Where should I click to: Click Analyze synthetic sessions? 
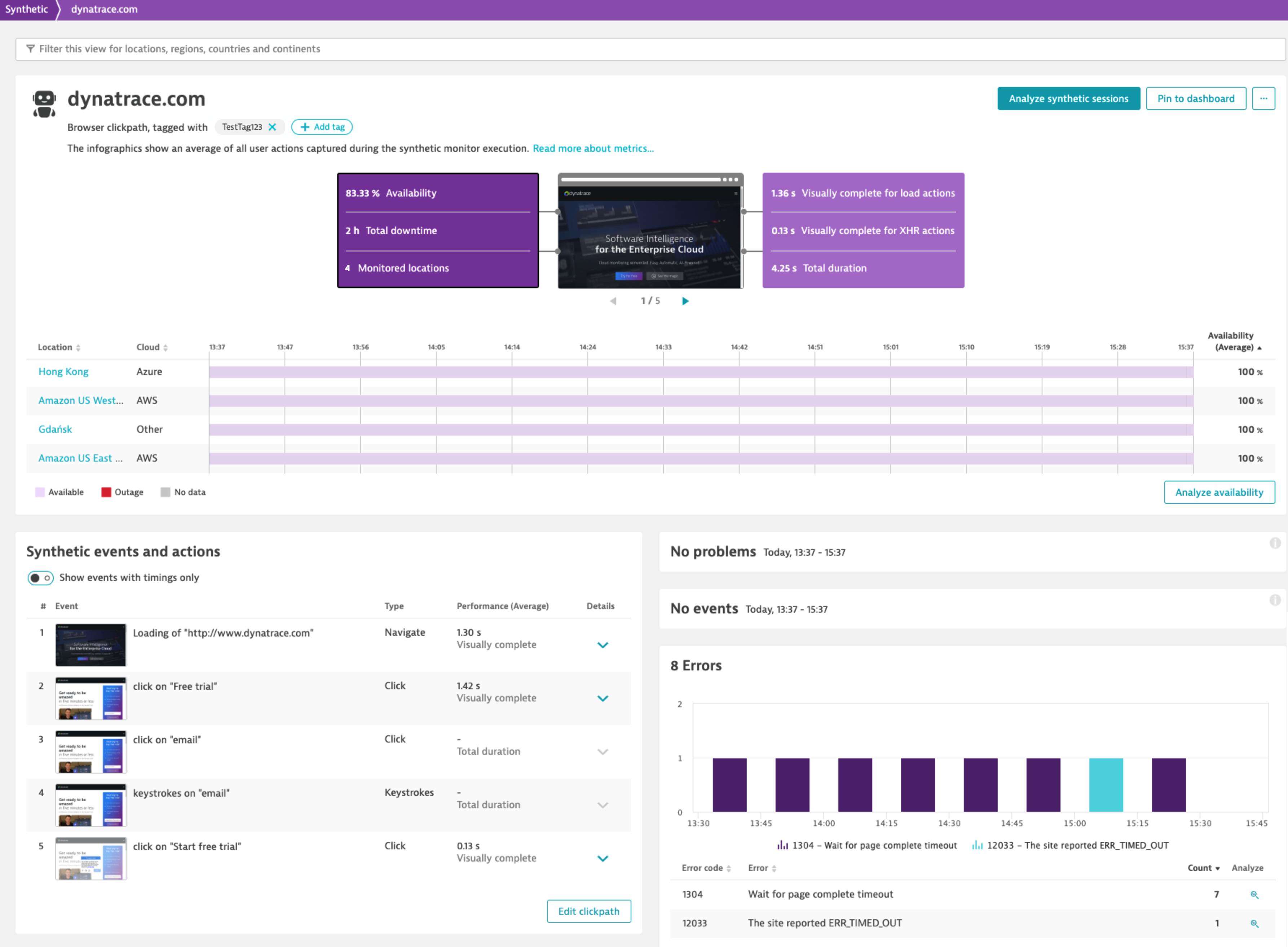[x=1068, y=98]
